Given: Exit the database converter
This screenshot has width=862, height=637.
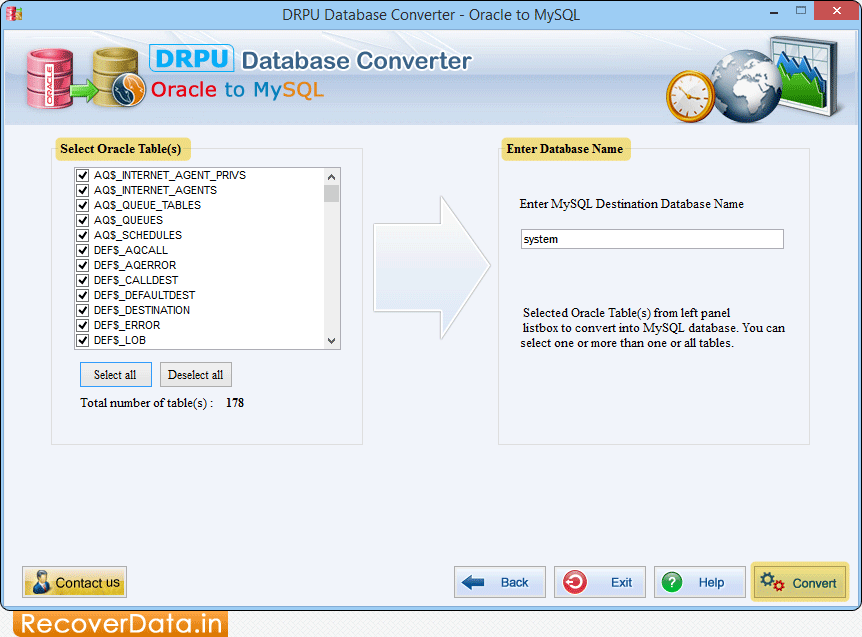Looking at the screenshot, I should tap(600, 582).
